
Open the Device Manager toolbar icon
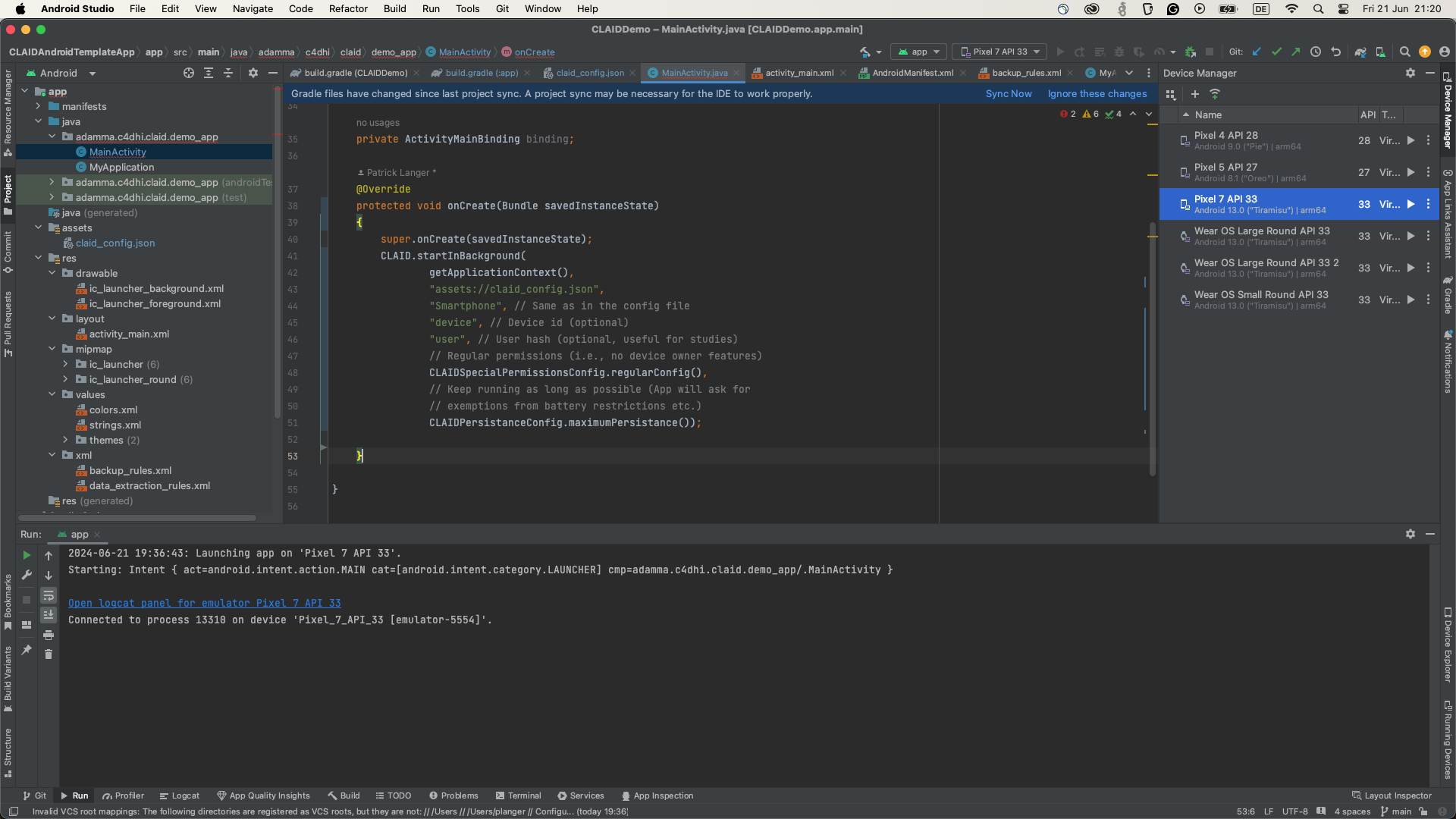(1381, 52)
